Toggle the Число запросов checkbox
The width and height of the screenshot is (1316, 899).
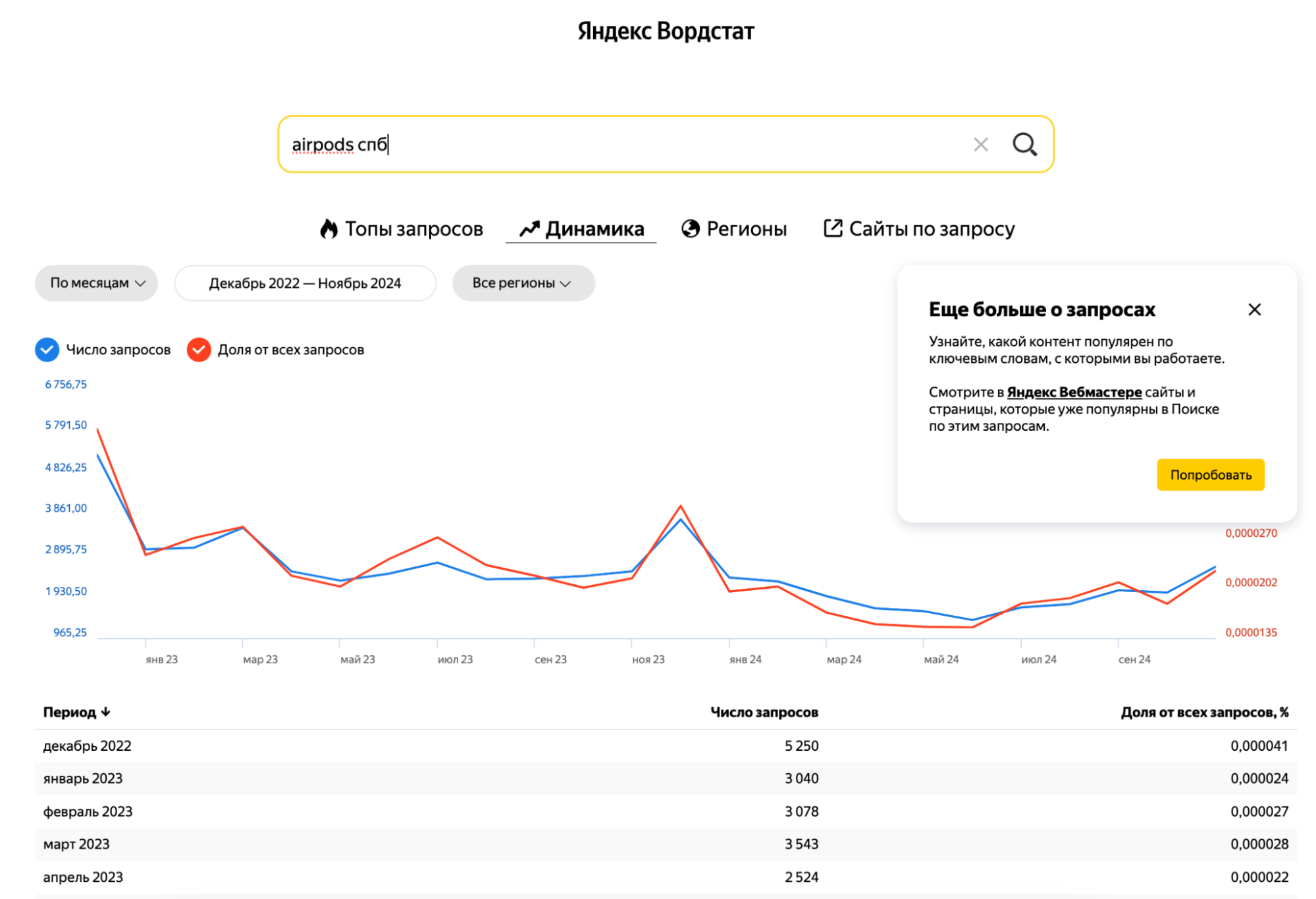tap(47, 350)
